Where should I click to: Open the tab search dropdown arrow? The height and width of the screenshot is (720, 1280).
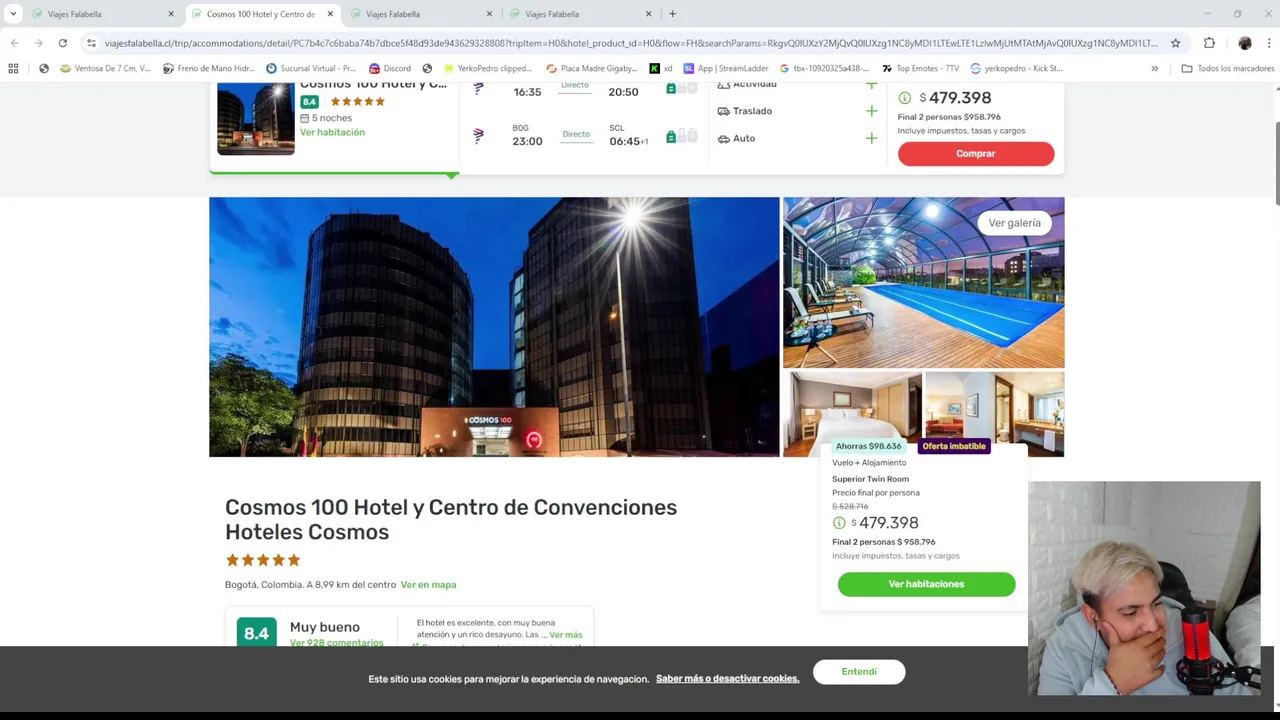[13, 14]
